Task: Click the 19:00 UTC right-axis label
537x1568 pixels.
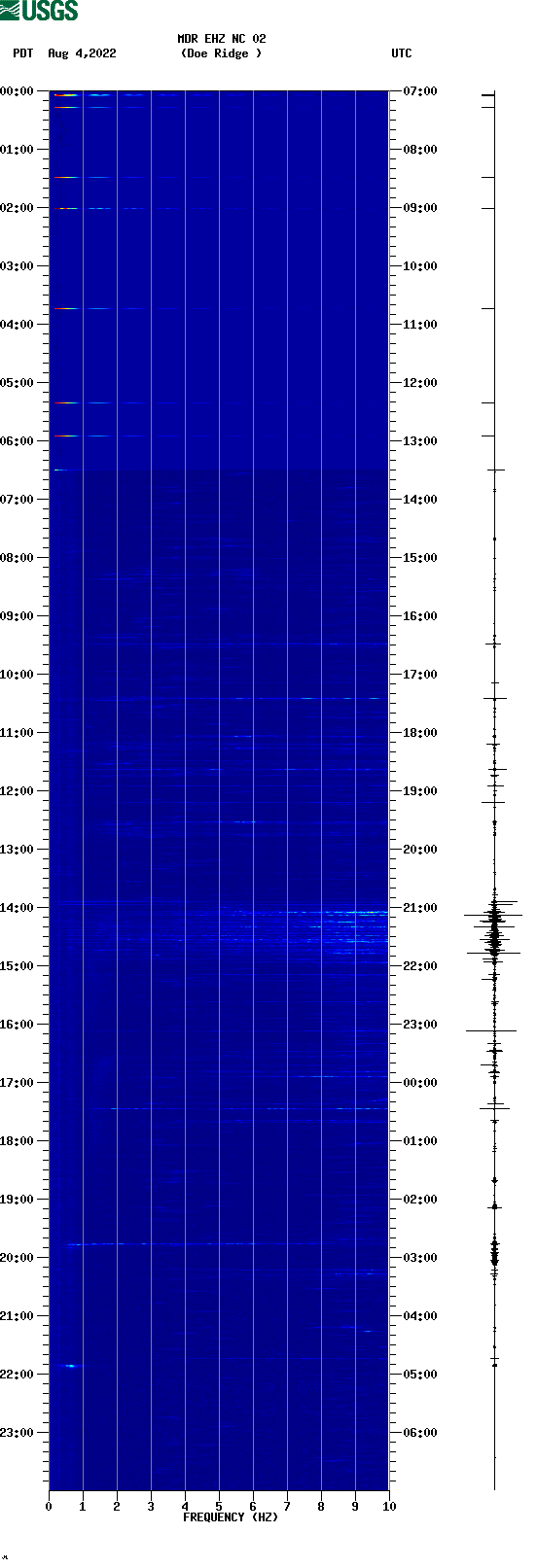Action: click(419, 791)
